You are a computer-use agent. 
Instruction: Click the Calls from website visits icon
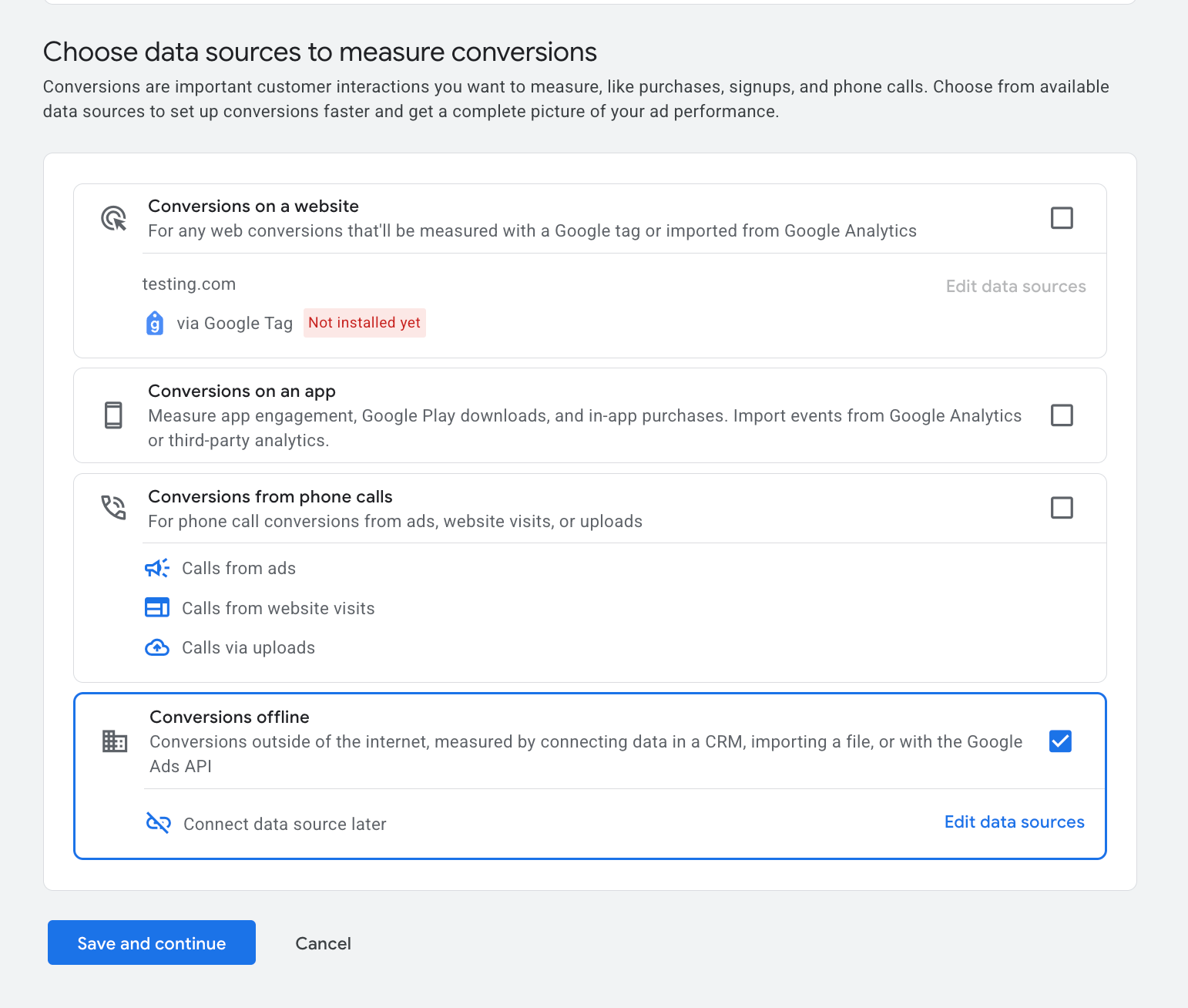157,608
